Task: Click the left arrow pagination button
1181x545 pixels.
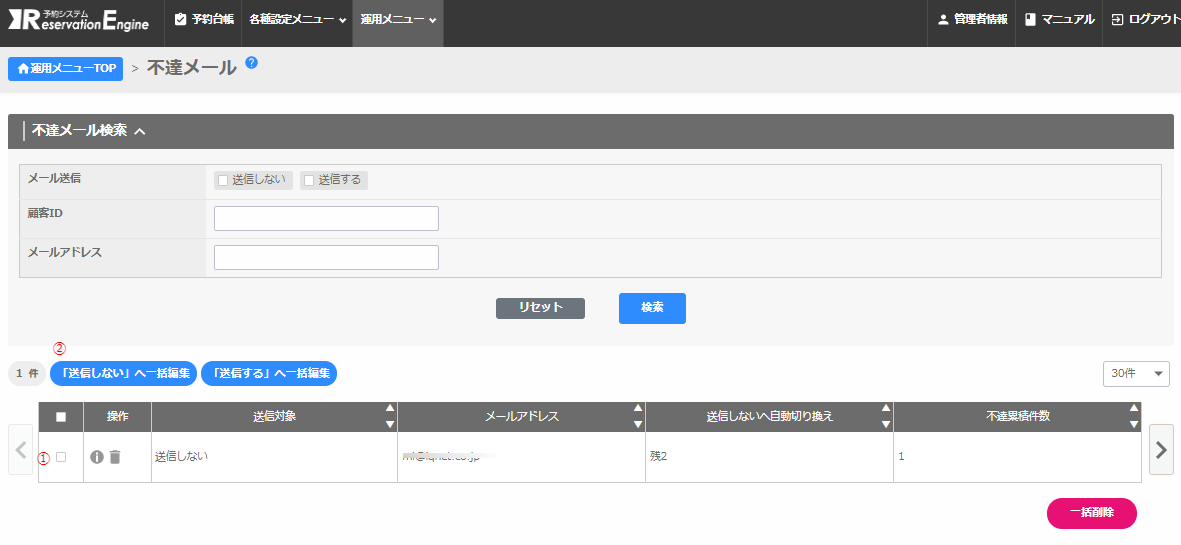Action: tap(21, 450)
